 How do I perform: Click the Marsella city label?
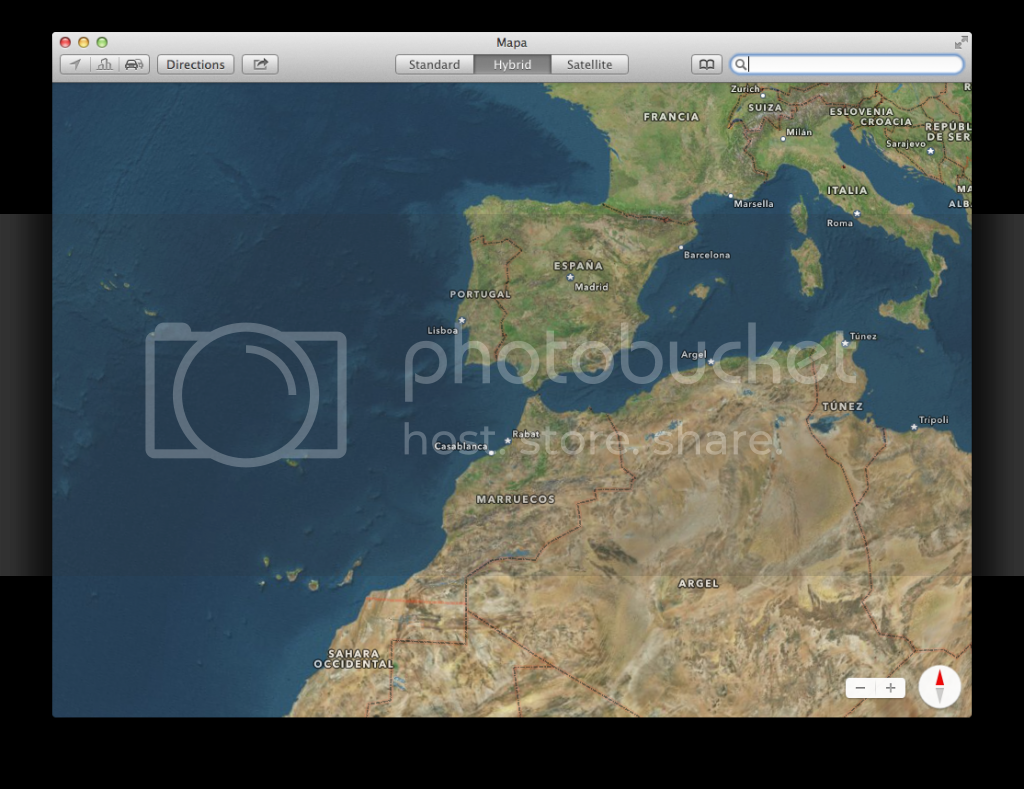[754, 204]
